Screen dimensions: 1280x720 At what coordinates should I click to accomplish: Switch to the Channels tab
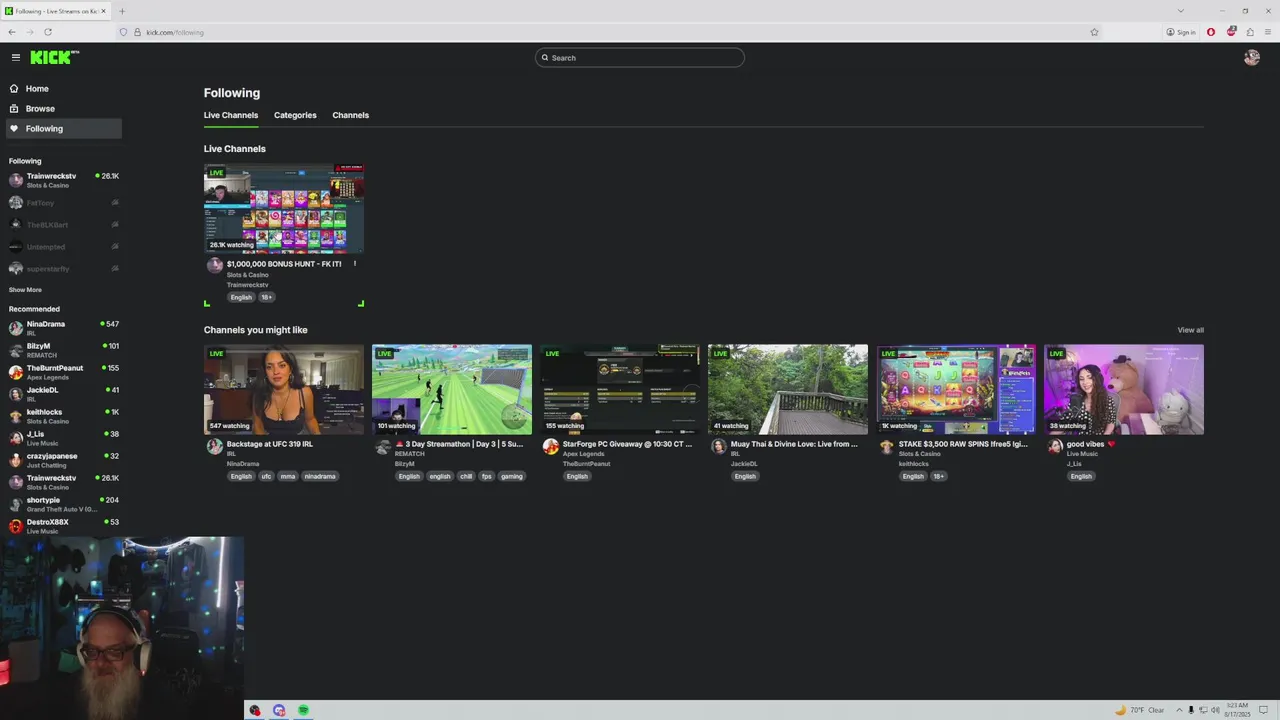(x=350, y=115)
